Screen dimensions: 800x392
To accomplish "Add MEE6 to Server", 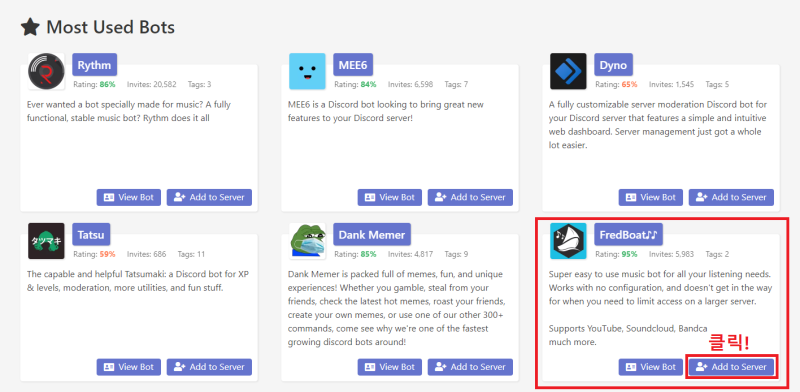I will click(x=470, y=197).
